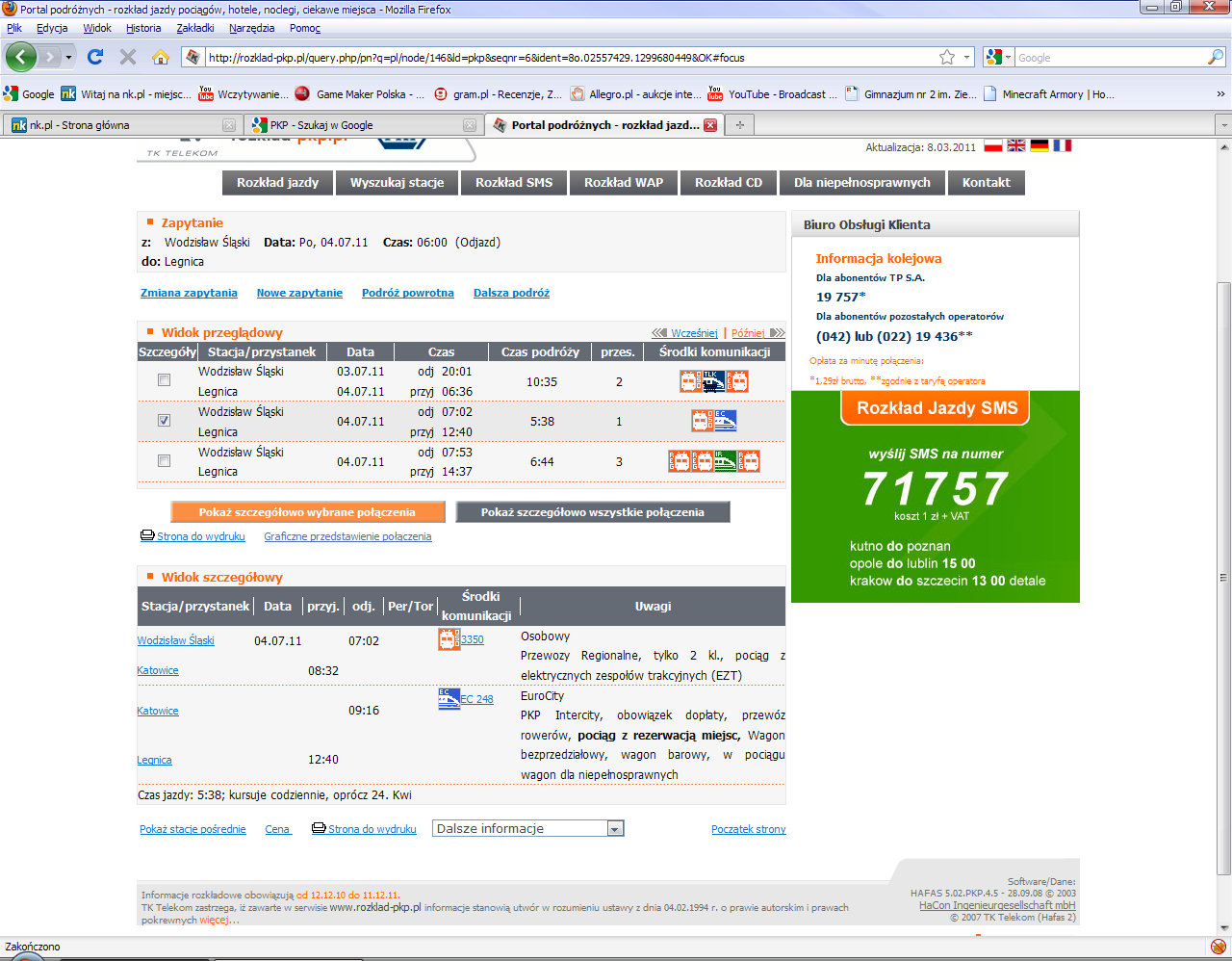
Task: Bookmark this page with the star icon
Action: (947, 57)
